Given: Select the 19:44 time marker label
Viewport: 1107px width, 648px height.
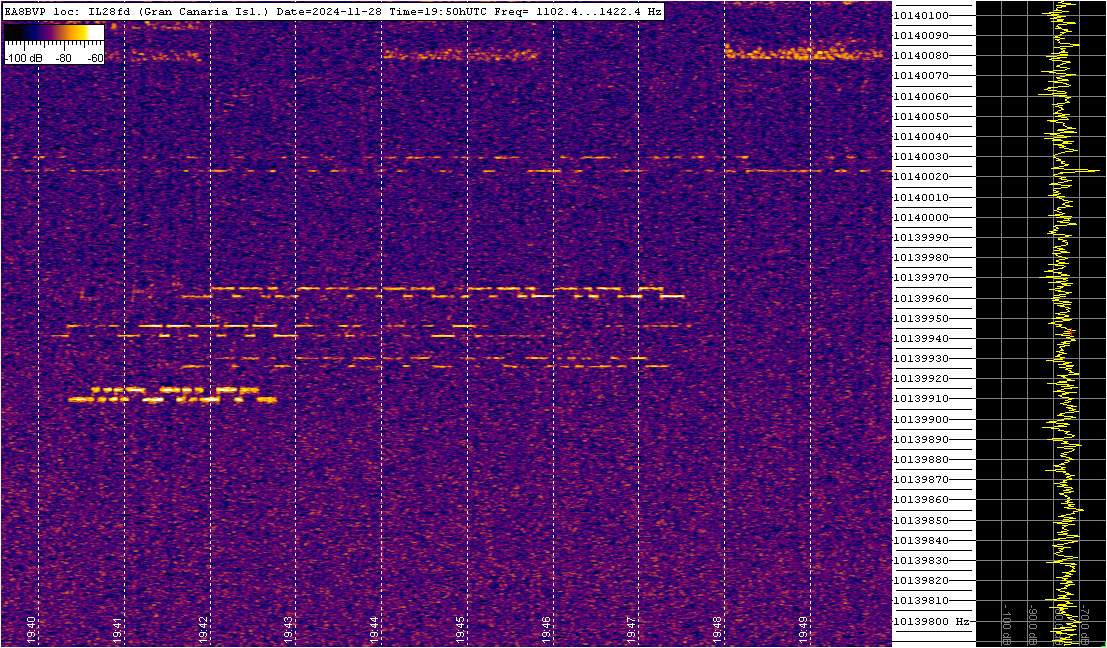Looking at the screenshot, I should coord(374,628).
